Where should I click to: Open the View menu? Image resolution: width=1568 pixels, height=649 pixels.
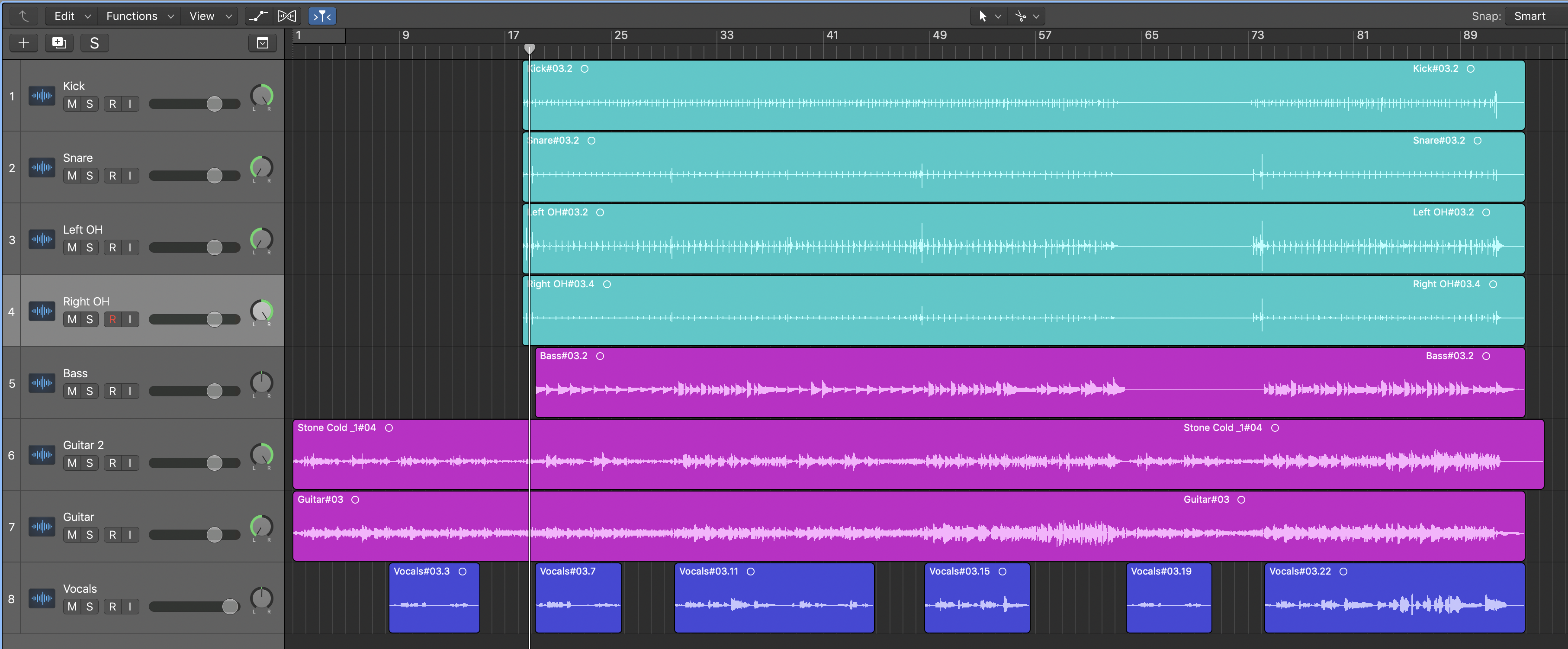pyautogui.click(x=210, y=16)
